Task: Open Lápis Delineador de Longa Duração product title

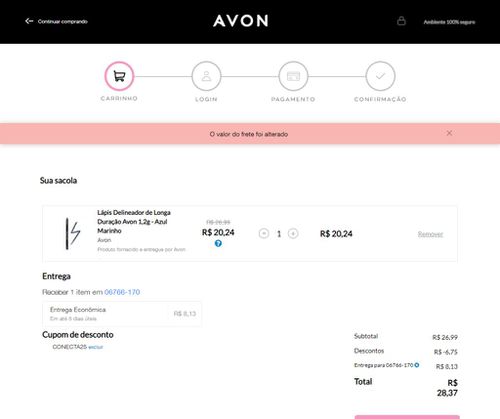Action: 134,222
